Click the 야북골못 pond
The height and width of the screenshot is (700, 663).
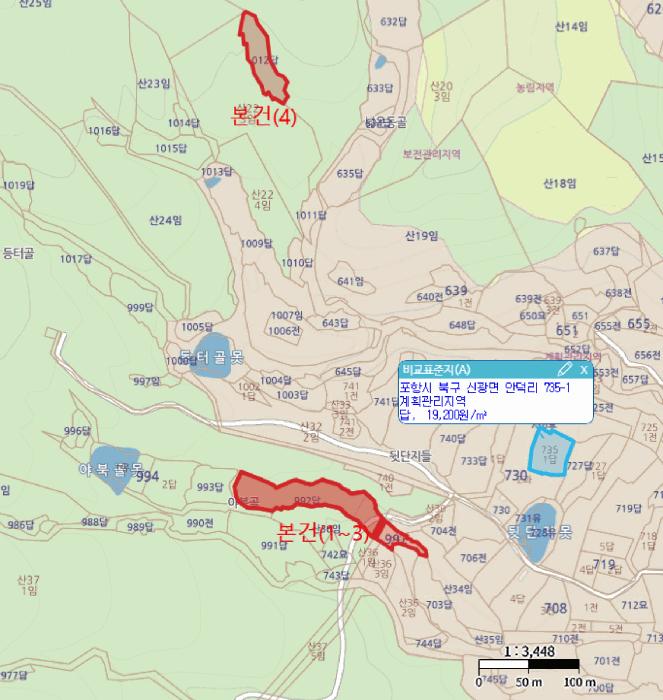pyautogui.click(x=114, y=469)
